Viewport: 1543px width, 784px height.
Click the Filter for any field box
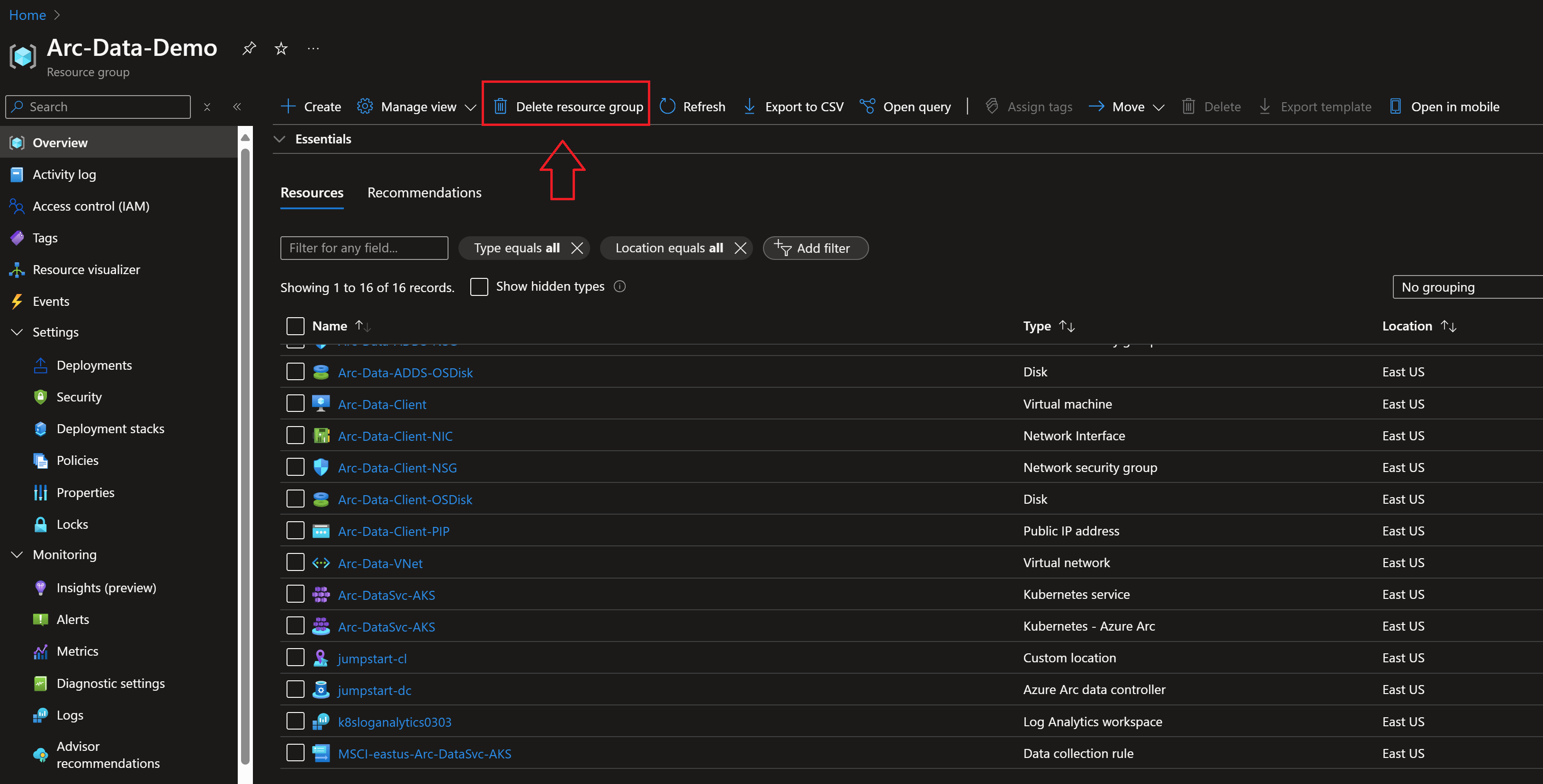point(364,248)
